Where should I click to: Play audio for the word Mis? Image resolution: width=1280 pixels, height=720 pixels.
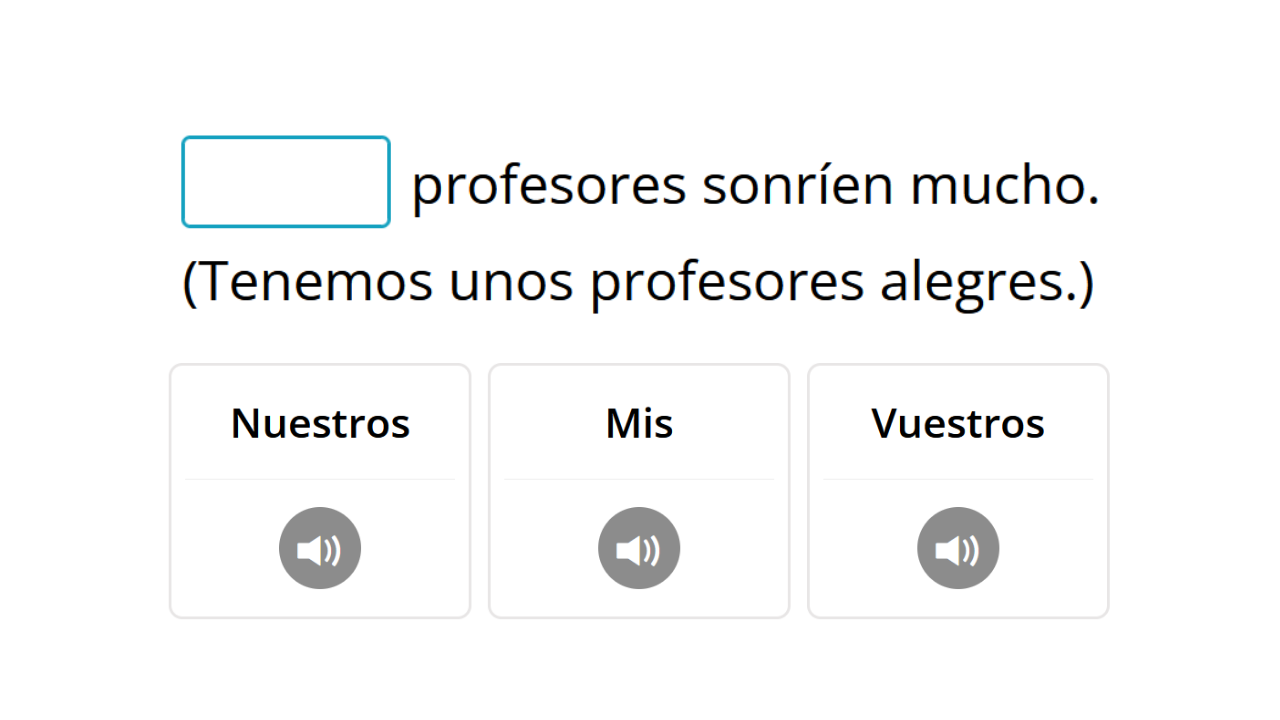pyautogui.click(x=639, y=548)
